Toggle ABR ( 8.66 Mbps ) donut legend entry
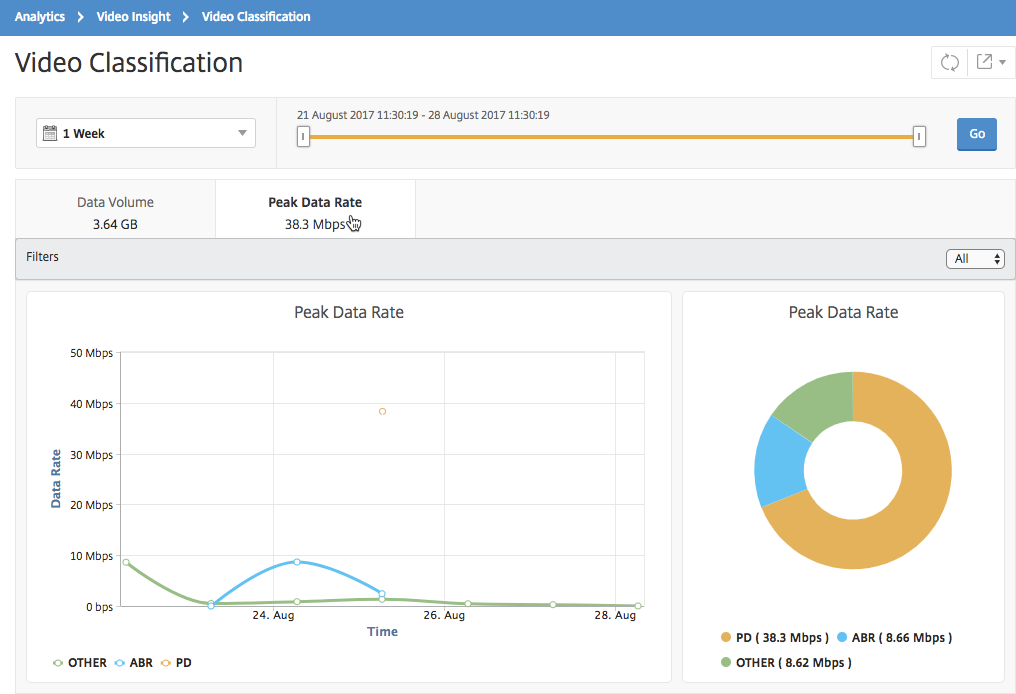The width and height of the screenshot is (1016, 694). (x=894, y=638)
